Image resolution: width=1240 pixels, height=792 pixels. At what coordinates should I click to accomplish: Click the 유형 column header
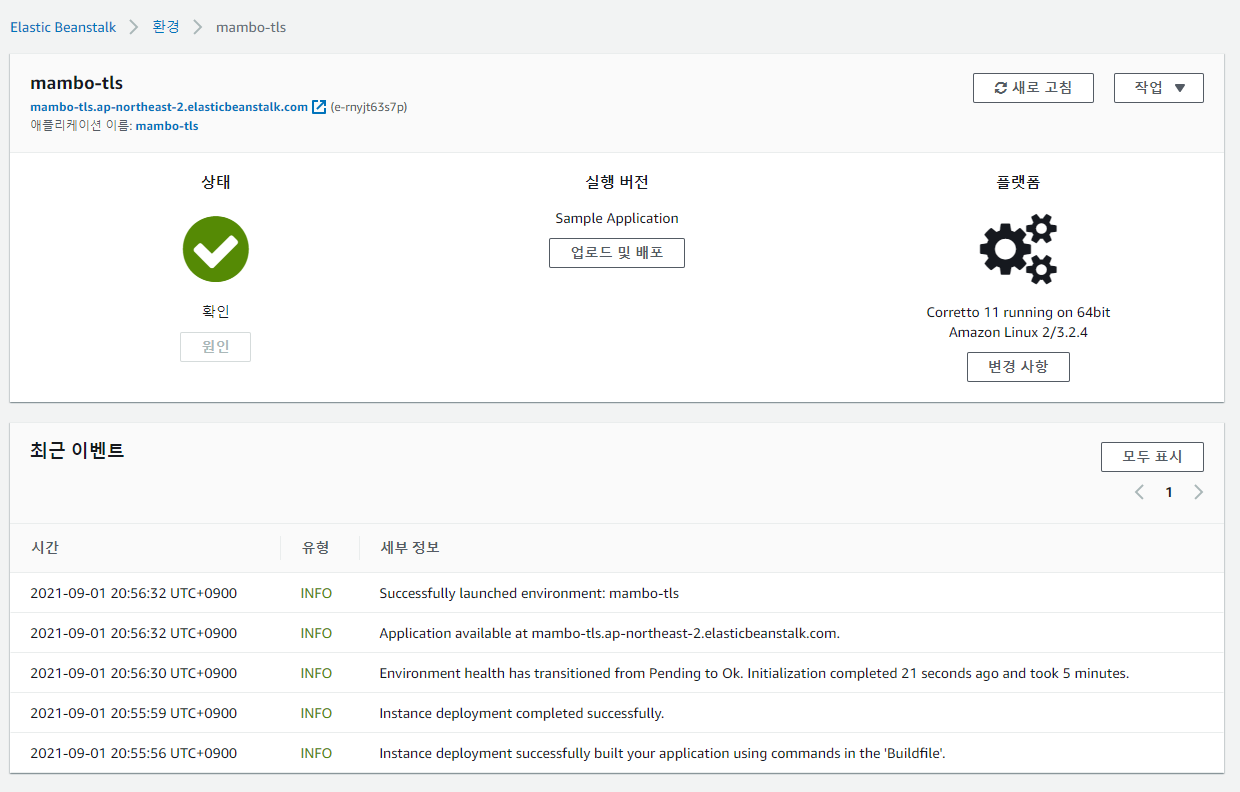tap(316, 548)
